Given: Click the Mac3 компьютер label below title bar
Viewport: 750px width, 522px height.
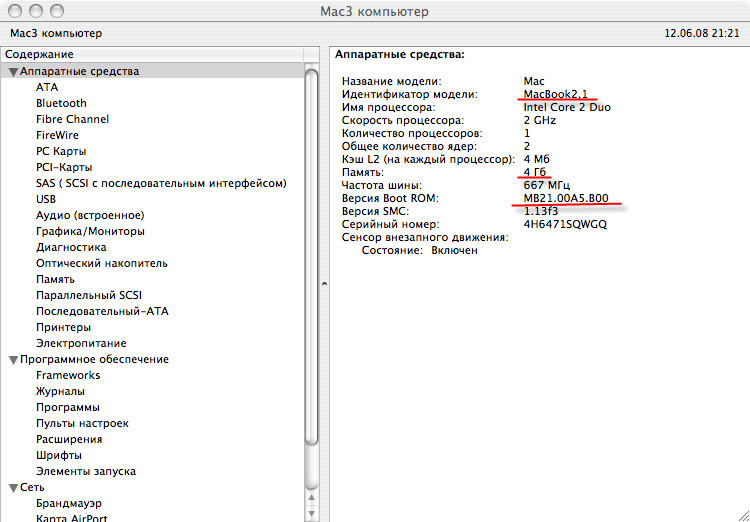Looking at the screenshot, I should point(56,33).
